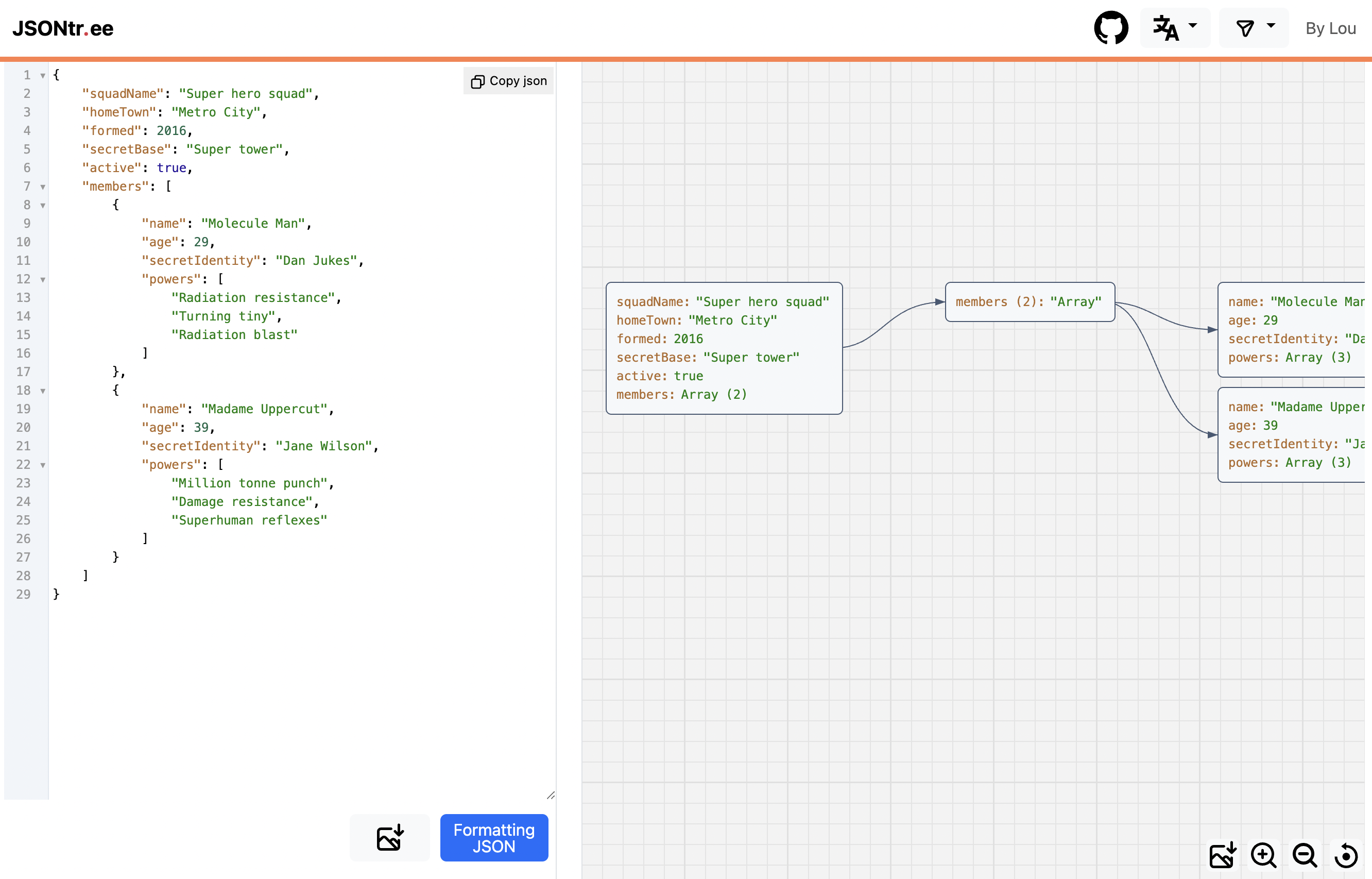
Task: Click the true value on line 6
Action: (x=171, y=168)
